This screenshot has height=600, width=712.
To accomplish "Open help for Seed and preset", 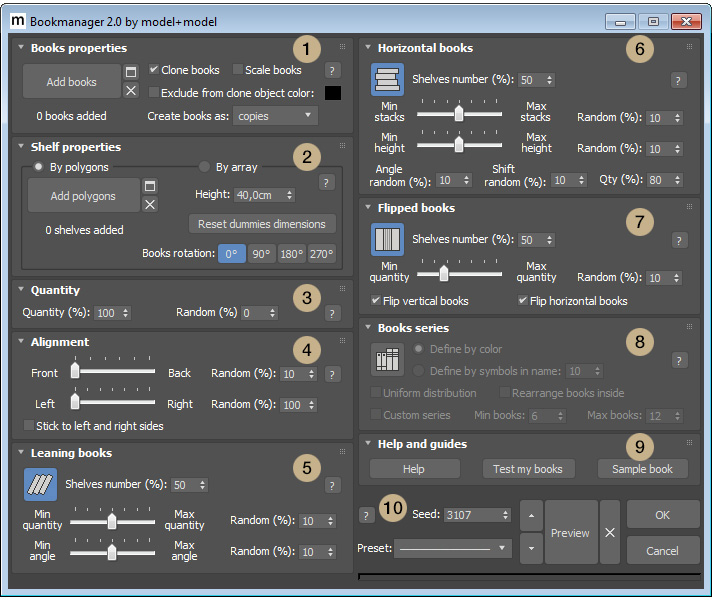I will pyautogui.click(x=366, y=515).
